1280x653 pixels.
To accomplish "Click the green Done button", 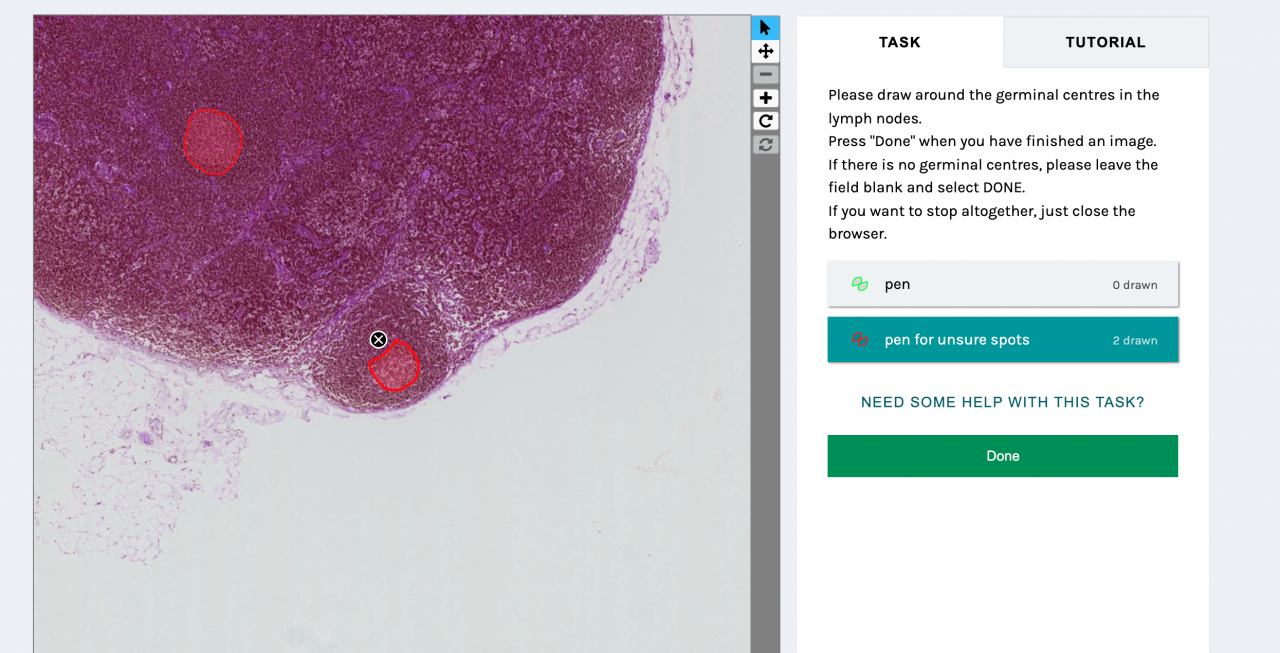I will point(1003,456).
